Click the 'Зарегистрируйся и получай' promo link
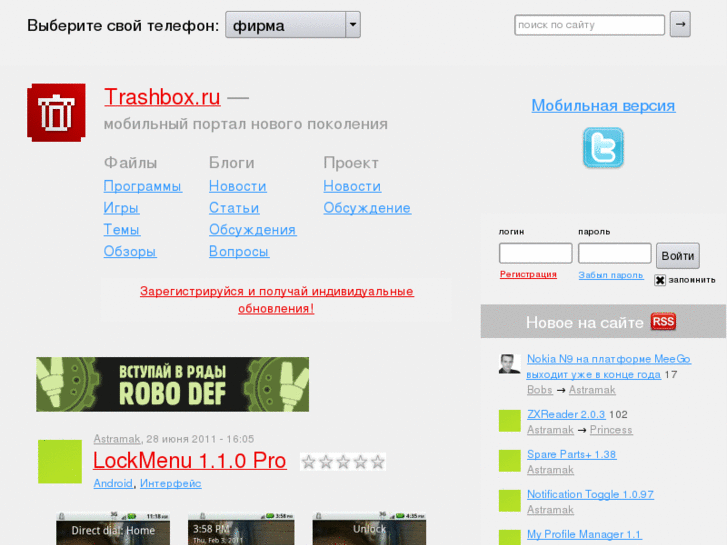This screenshot has width=727, height=545. pyautogui.click(x=277, y=300)
